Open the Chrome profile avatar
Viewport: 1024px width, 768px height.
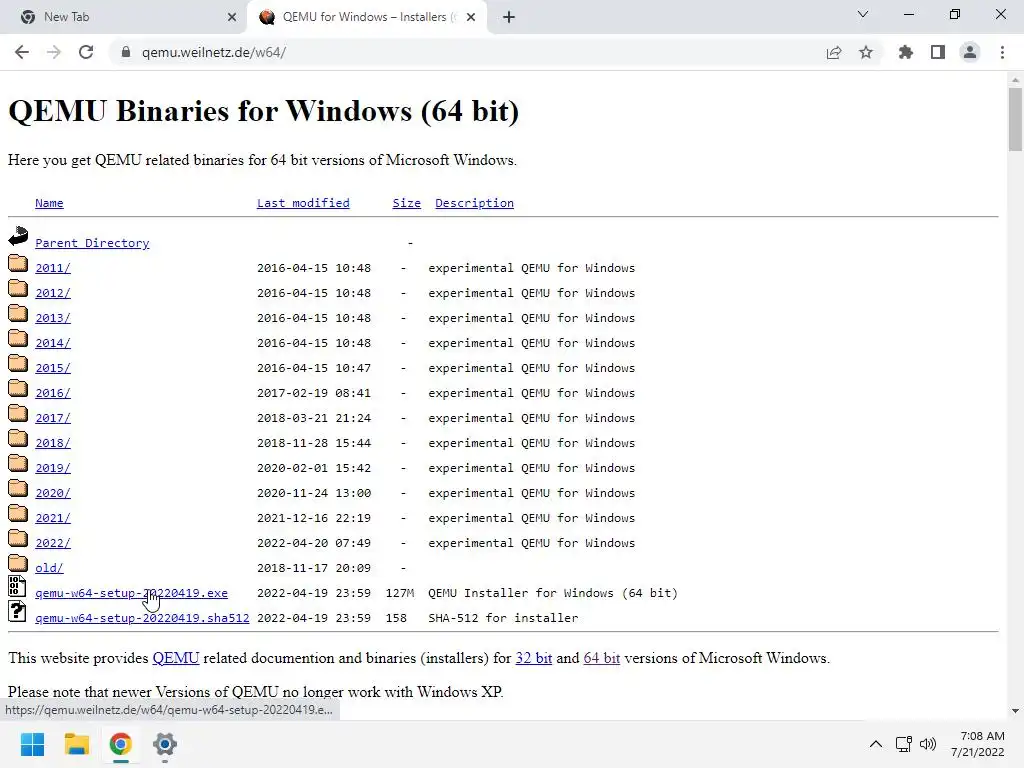point(970,52)
